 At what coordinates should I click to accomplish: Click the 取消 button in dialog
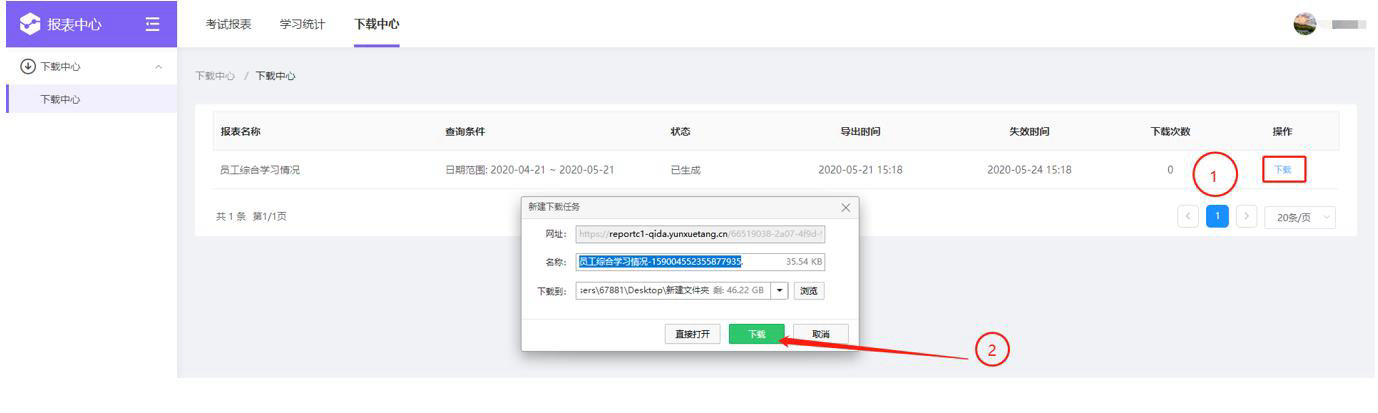(820, 334)
